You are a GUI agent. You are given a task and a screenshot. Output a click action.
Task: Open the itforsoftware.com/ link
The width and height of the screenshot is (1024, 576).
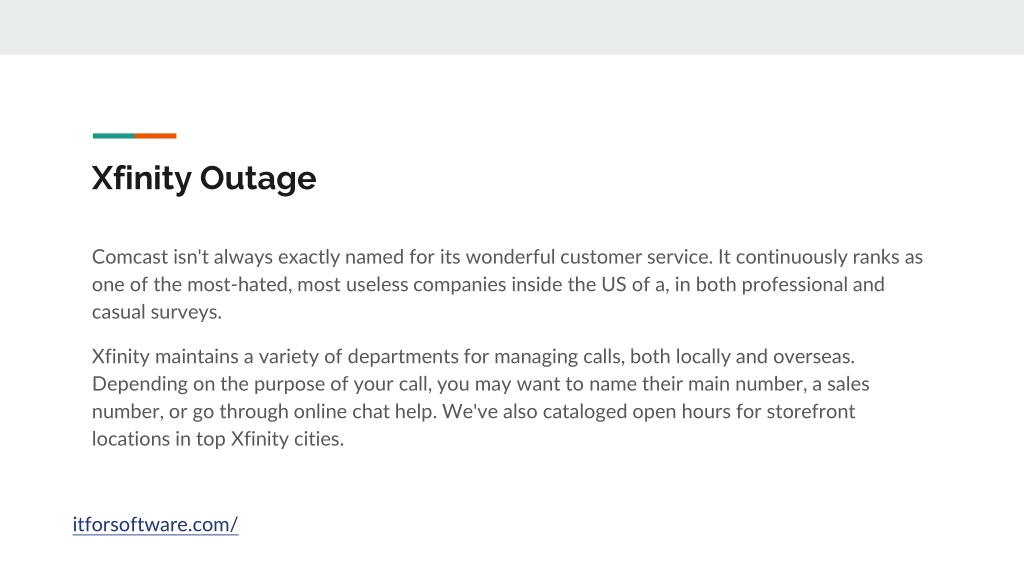[155, 524]
